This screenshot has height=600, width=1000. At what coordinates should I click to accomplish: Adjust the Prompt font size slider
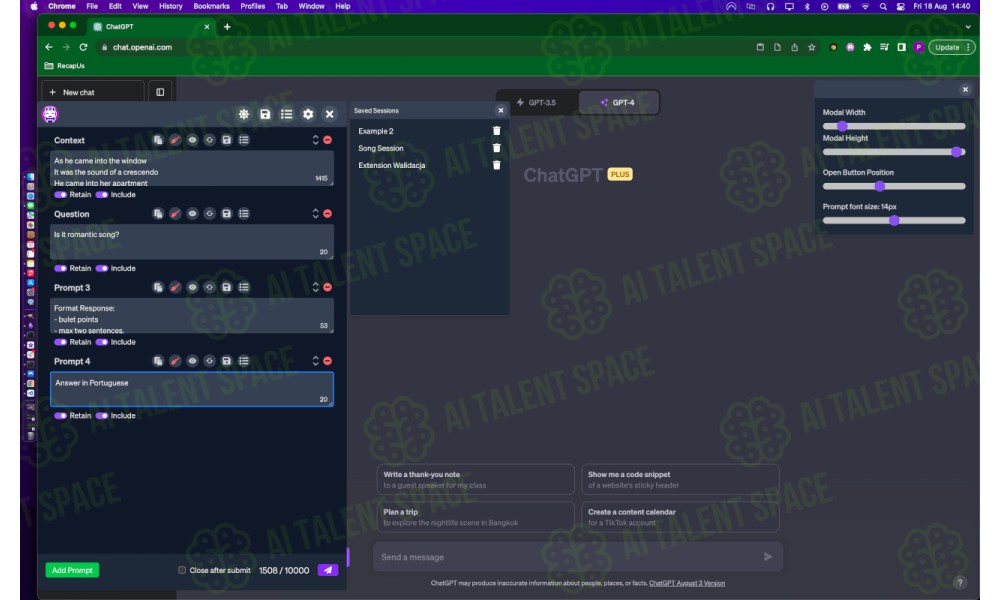pos(894,221)
